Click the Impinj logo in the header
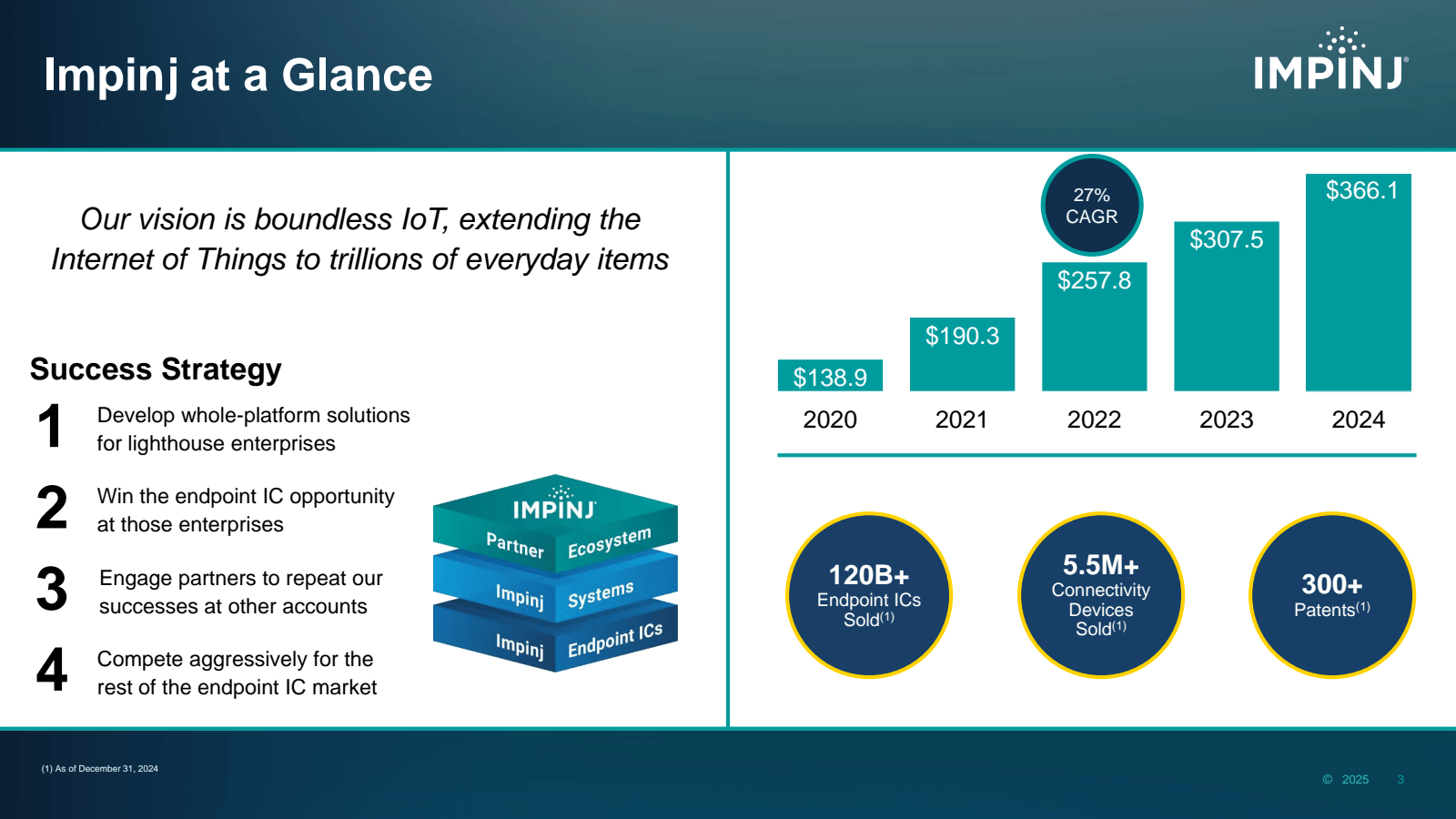The image size is (1456, 819). (1330, 59)
